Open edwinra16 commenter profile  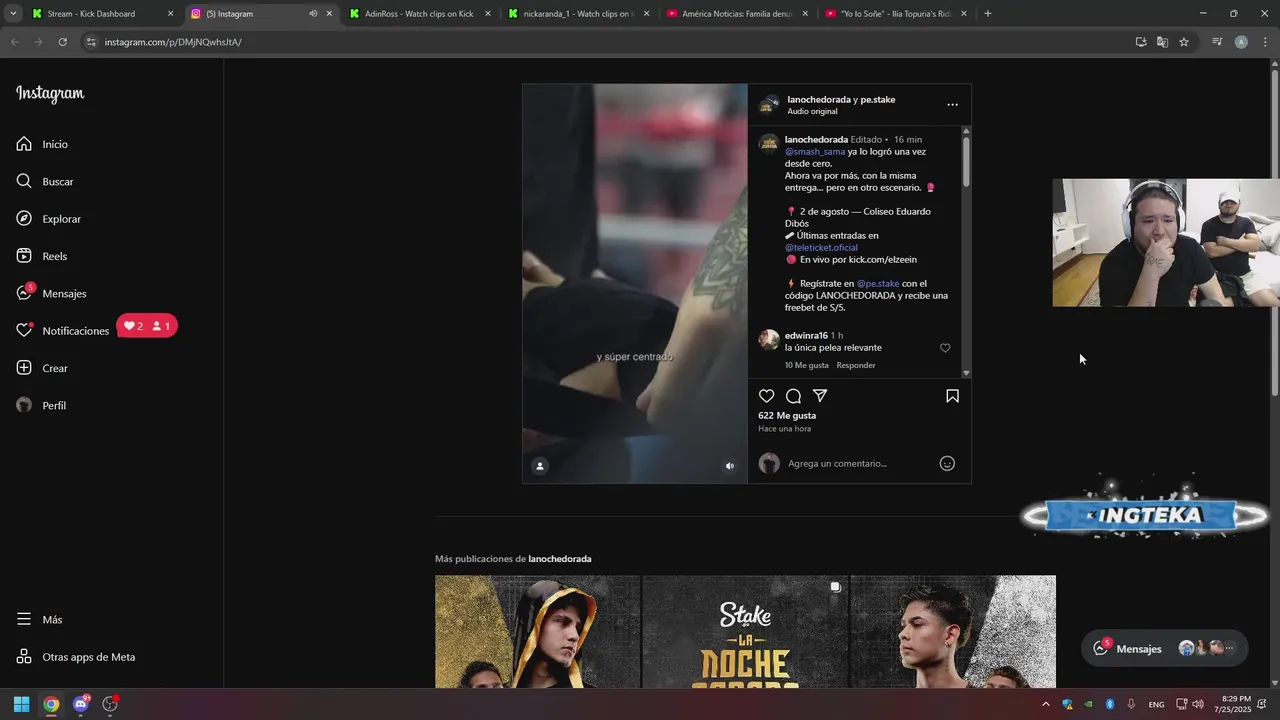[806, 335]
